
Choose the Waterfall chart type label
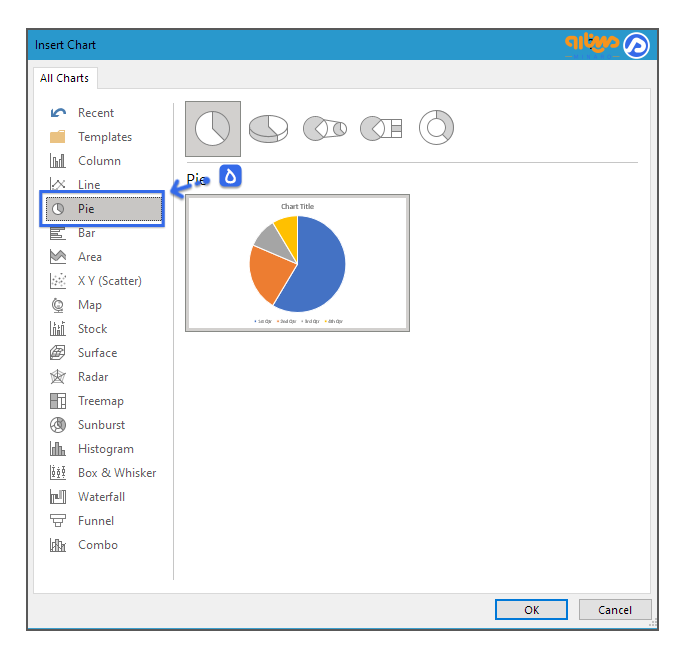(101, 496)
